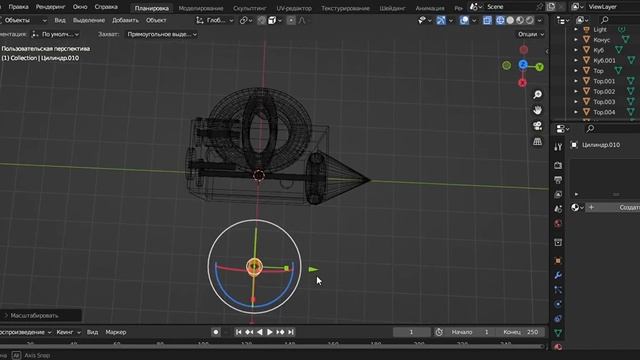Viewport: 640px width, 360px height.
Task: Open the Глоб... transform orientation dropdown
Action: point(215,20)
